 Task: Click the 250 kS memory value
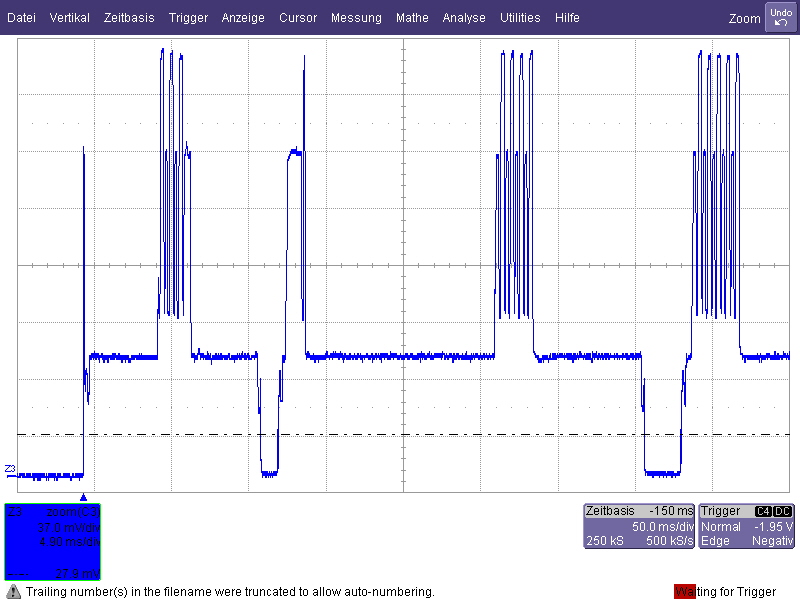point(605,541)
